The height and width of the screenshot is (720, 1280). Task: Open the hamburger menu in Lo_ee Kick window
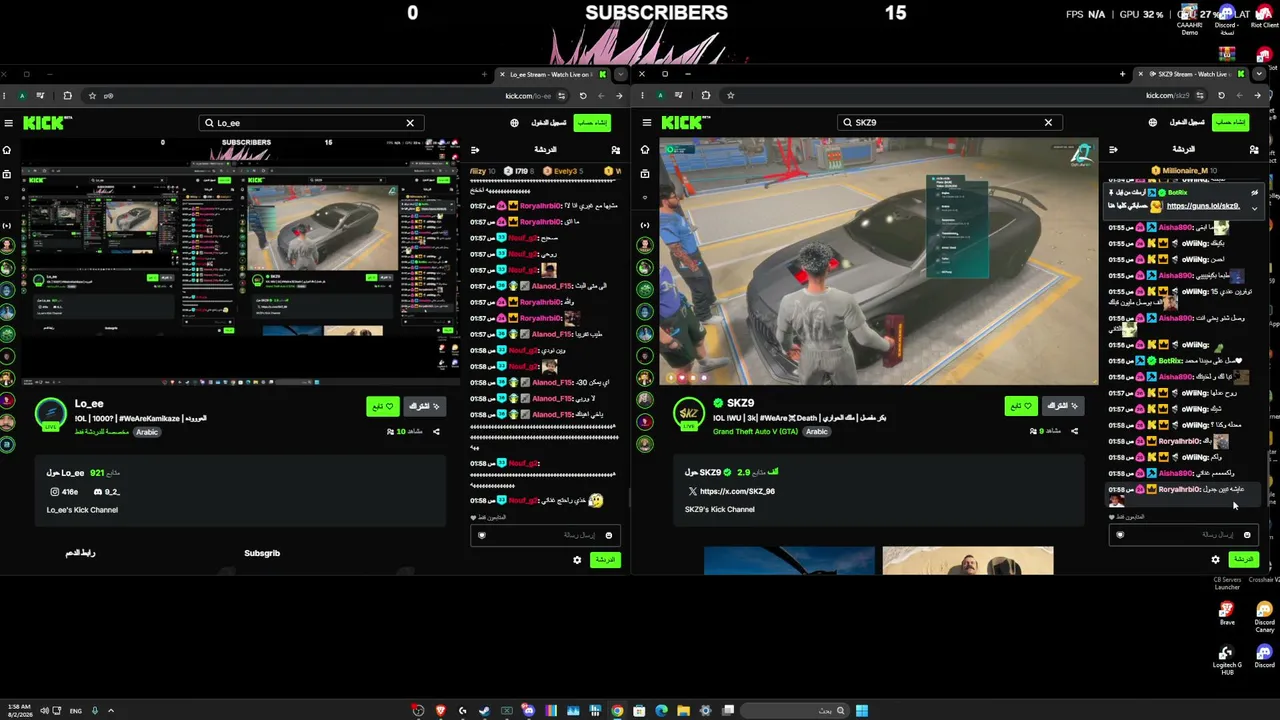(x=8, y=123)
